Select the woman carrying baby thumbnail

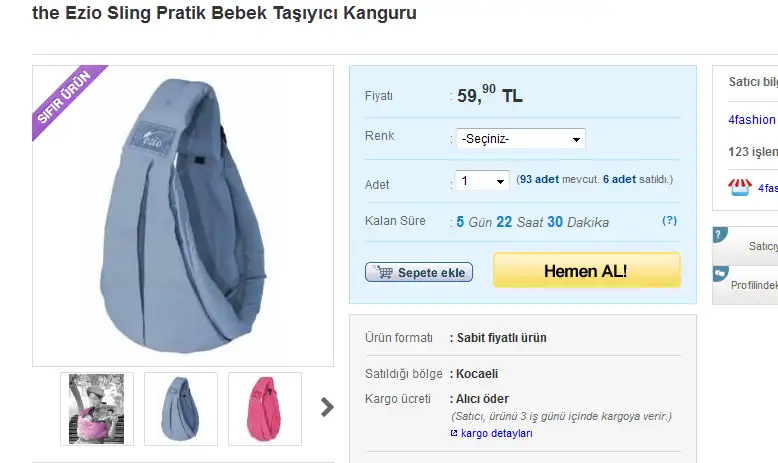[97, 409]
